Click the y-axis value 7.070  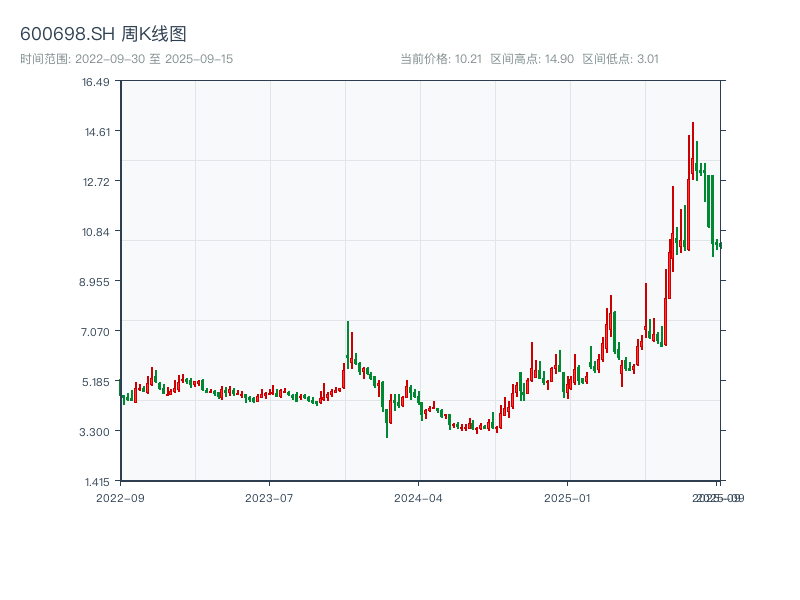click(x=95, y=332)
